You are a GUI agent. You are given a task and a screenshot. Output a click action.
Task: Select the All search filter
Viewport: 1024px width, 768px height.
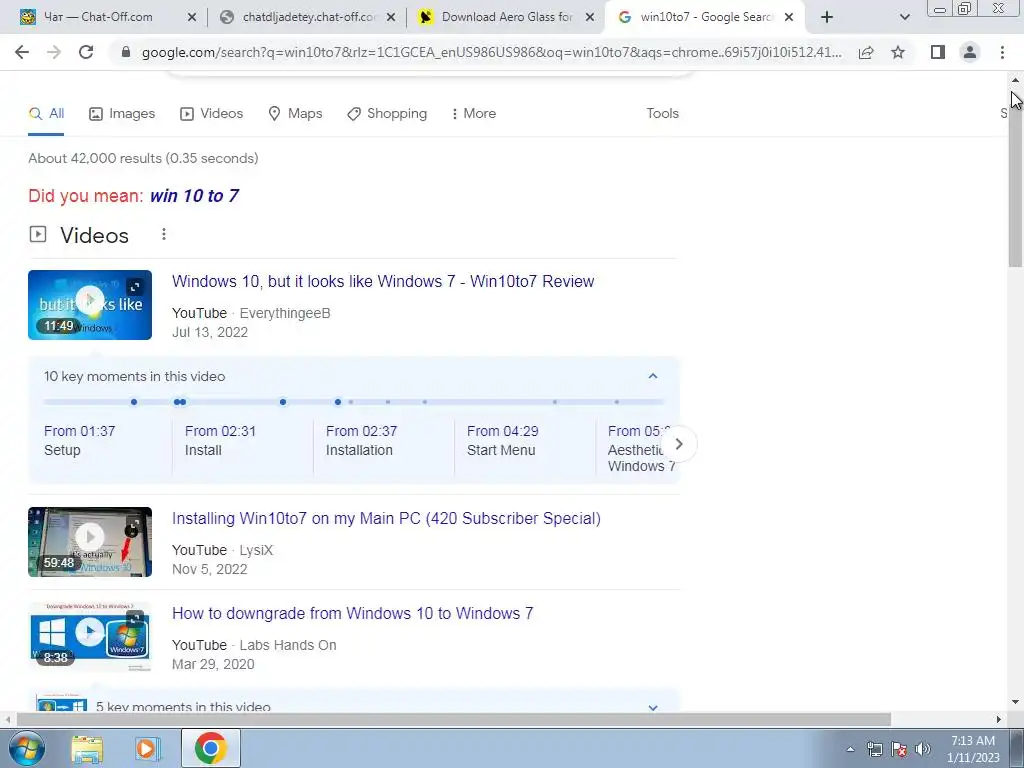tap(46, 114)
